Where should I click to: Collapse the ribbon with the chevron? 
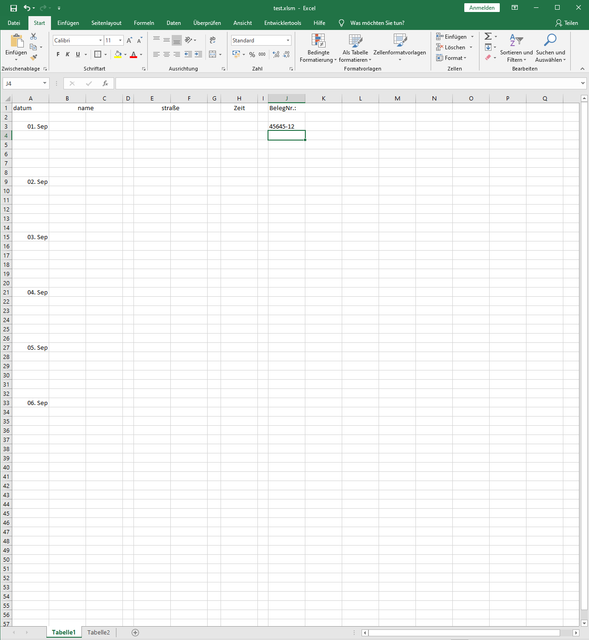click(582, 69)
